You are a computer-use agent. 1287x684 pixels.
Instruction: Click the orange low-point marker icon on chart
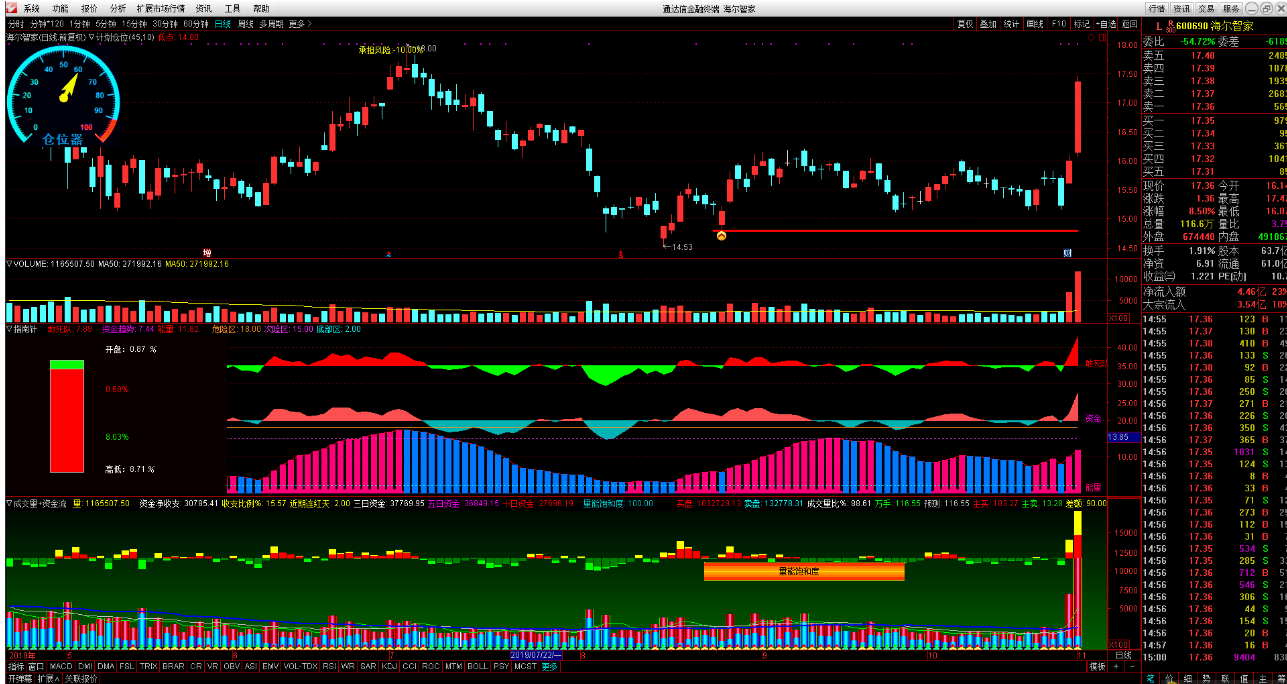click(x=721, y=236)
